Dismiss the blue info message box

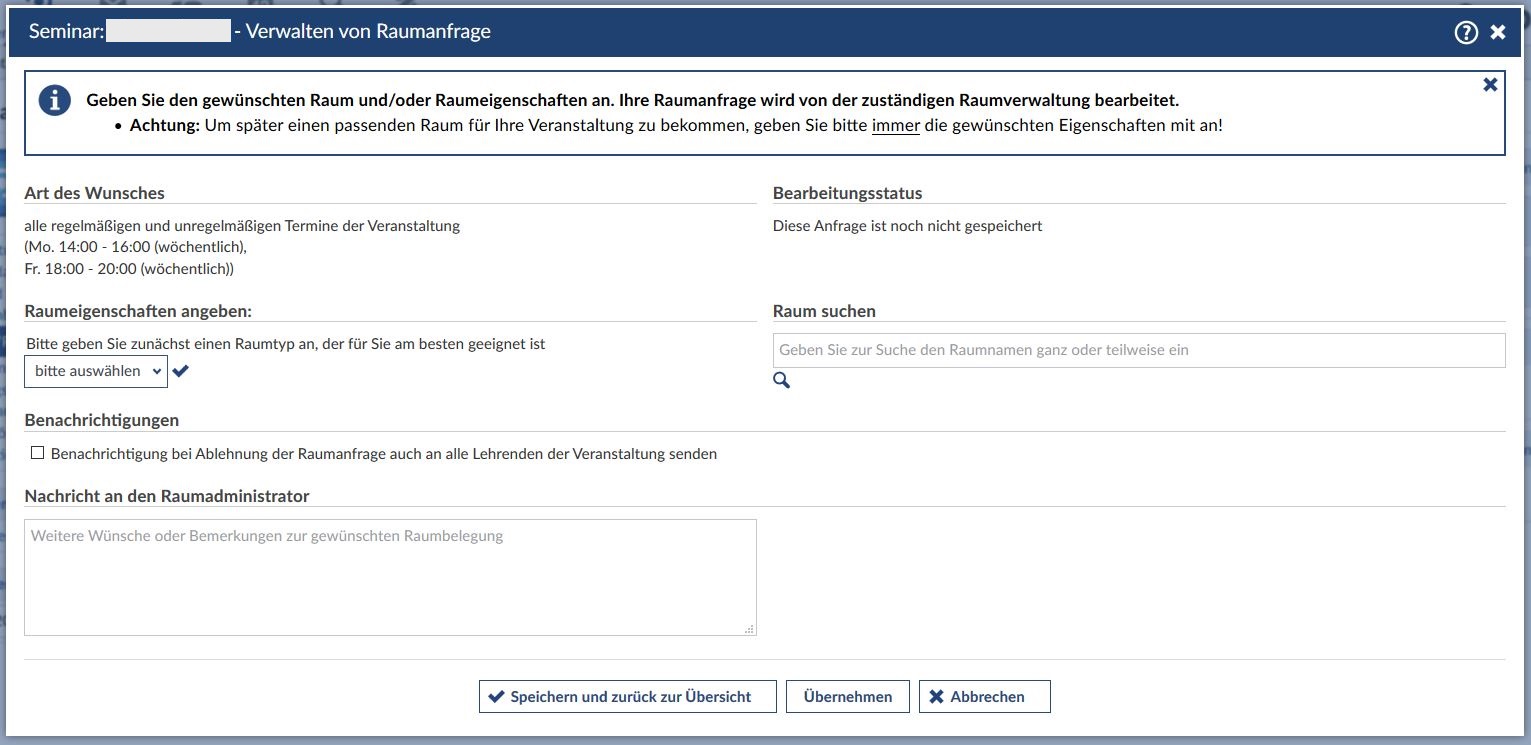1490,85
